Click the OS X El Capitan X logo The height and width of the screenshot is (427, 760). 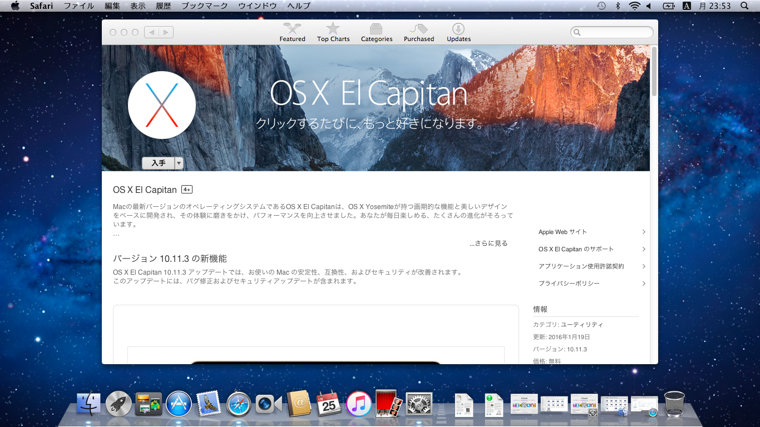click(x=162, y=105)
